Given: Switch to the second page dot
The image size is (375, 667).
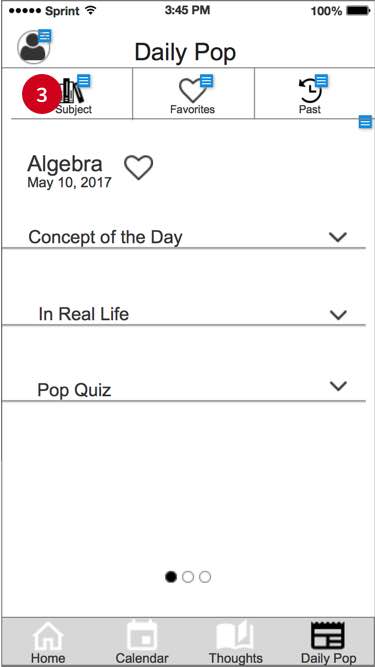Looking at the screenshot, I should tap(188, 577).
